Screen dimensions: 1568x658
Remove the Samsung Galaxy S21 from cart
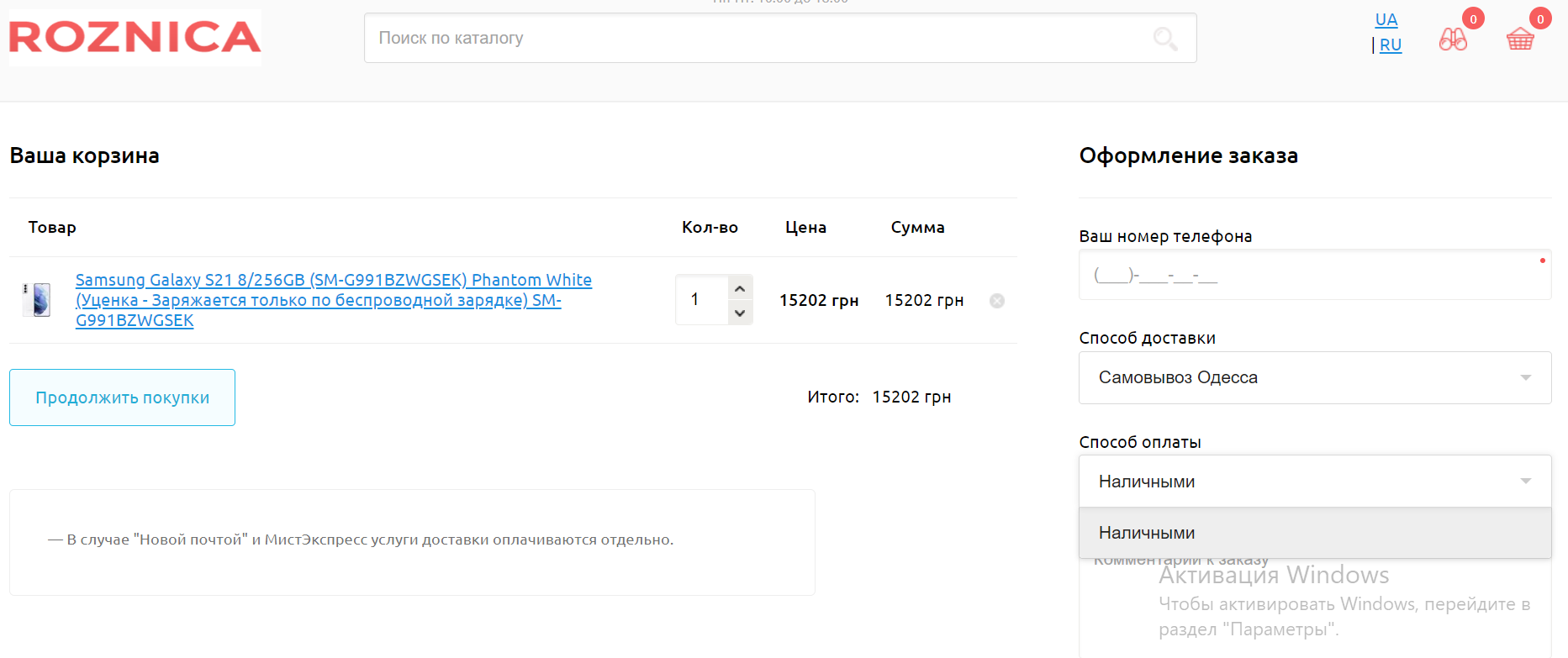click(x=997, y=301)
